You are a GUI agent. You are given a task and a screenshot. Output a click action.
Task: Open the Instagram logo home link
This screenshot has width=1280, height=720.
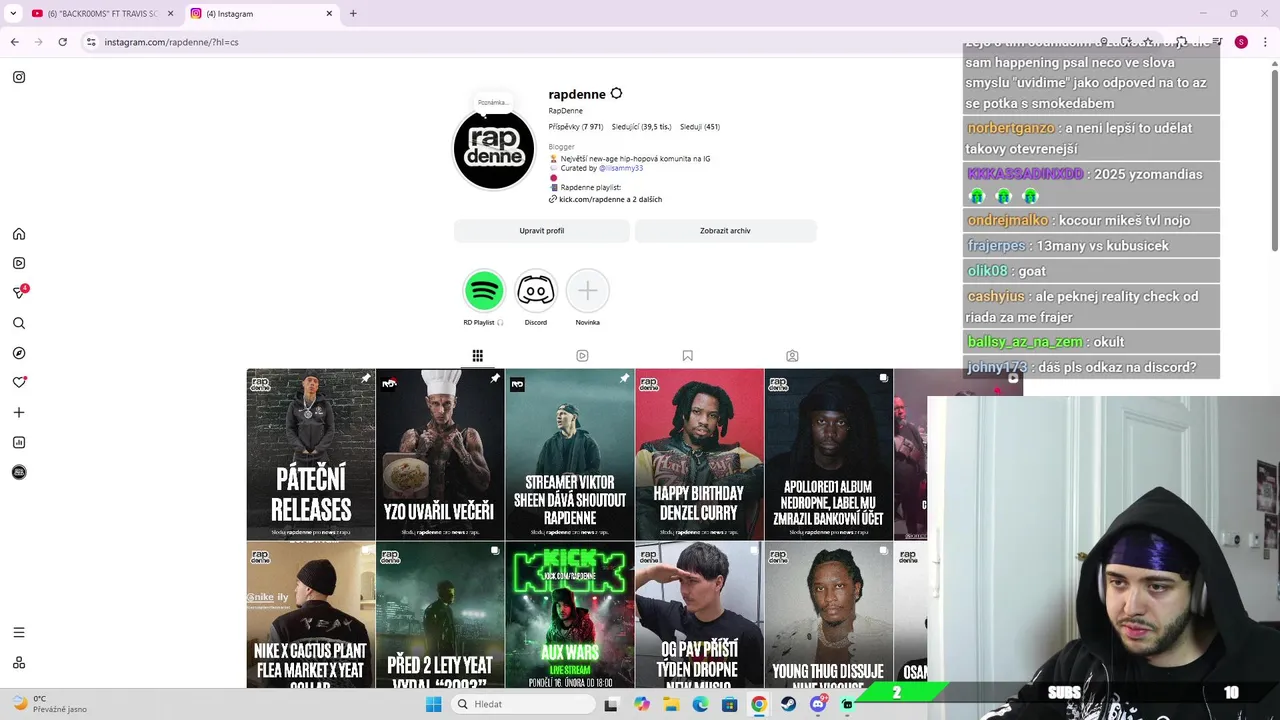pos(19,77)
